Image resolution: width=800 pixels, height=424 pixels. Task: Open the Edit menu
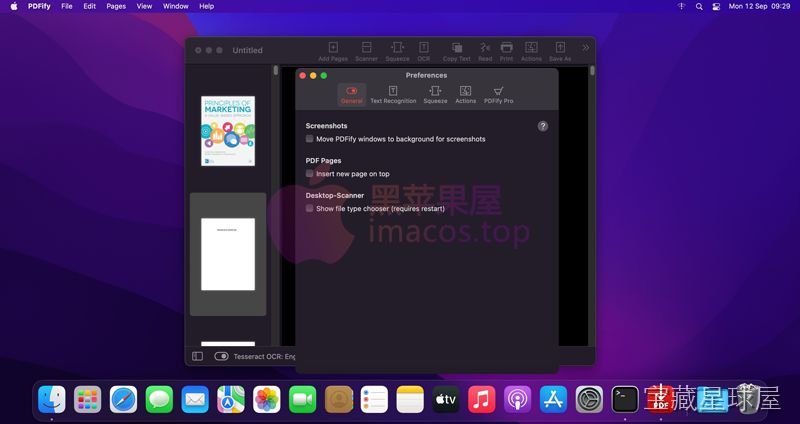[90, 6]
